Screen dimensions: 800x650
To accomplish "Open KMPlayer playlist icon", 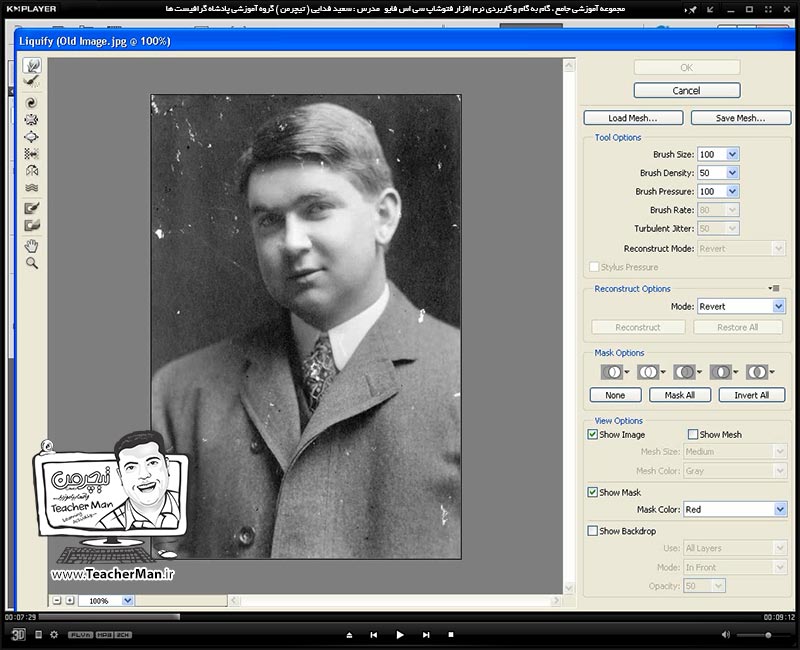I will pos(38,634).
